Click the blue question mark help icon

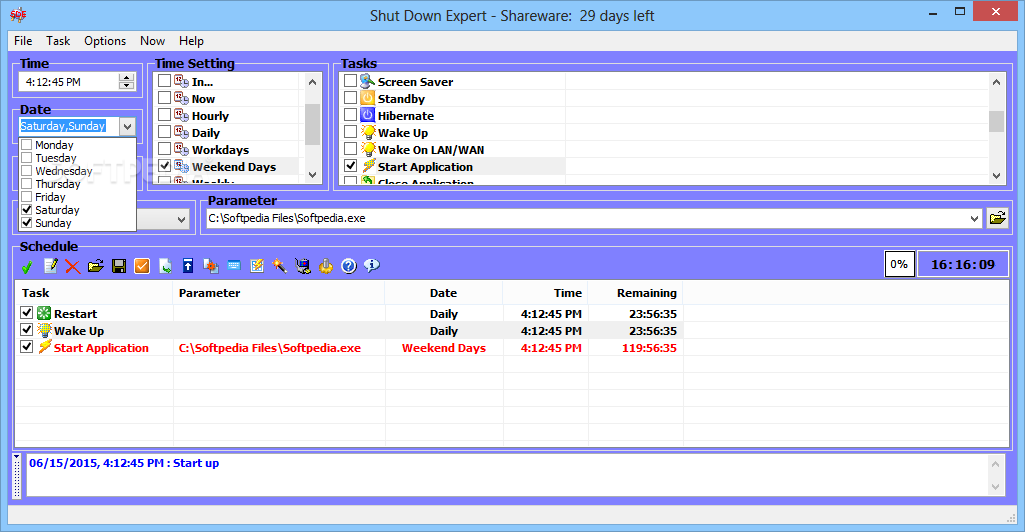349,266
